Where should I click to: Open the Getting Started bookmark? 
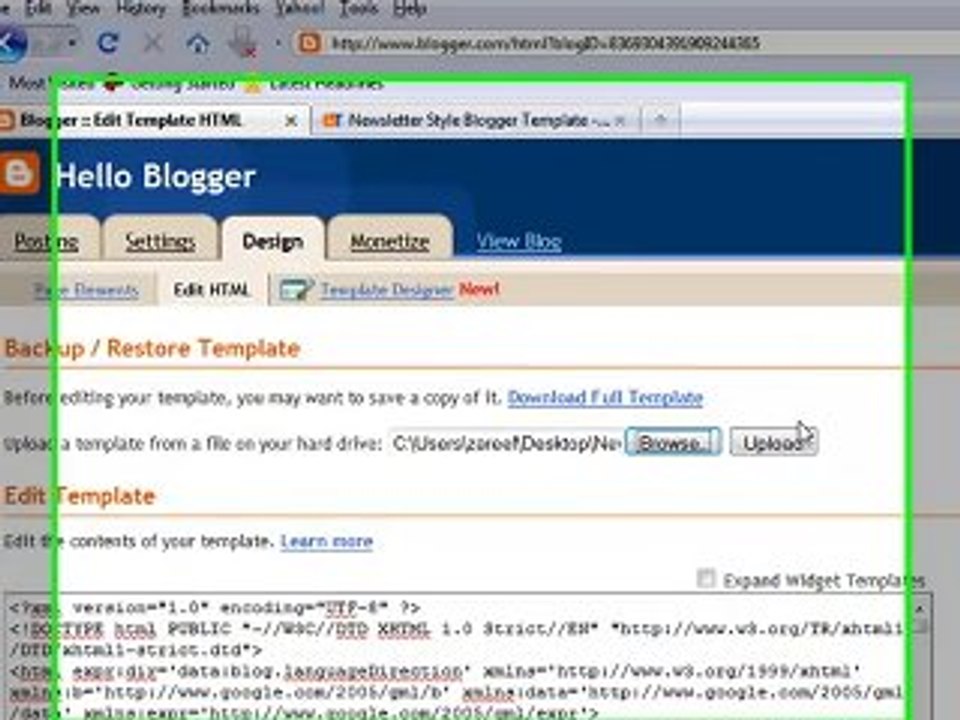point(170,84)
